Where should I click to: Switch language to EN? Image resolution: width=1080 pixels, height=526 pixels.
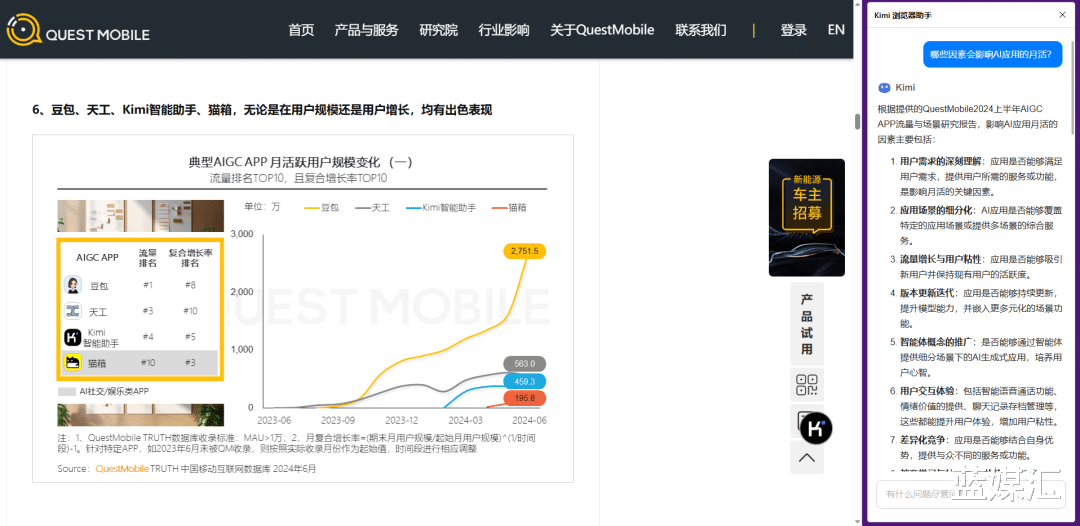(x=836, y=30)
